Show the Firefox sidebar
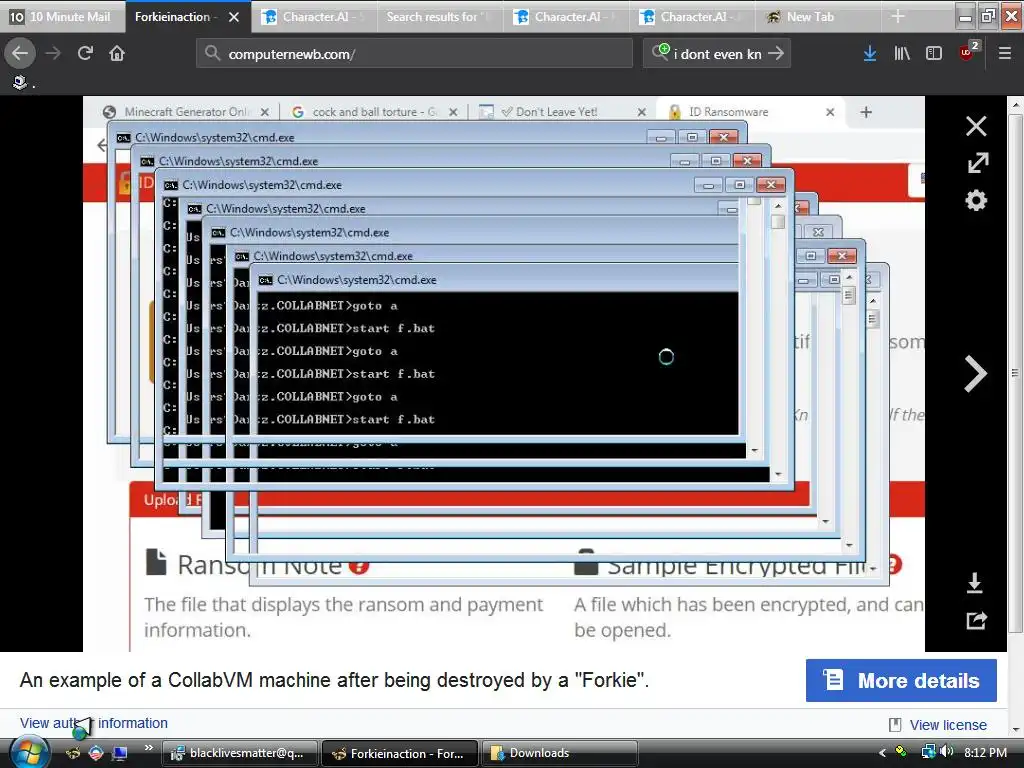This screenshot has height=768, width=1024. pyautogui.click(x=934, y=54)
